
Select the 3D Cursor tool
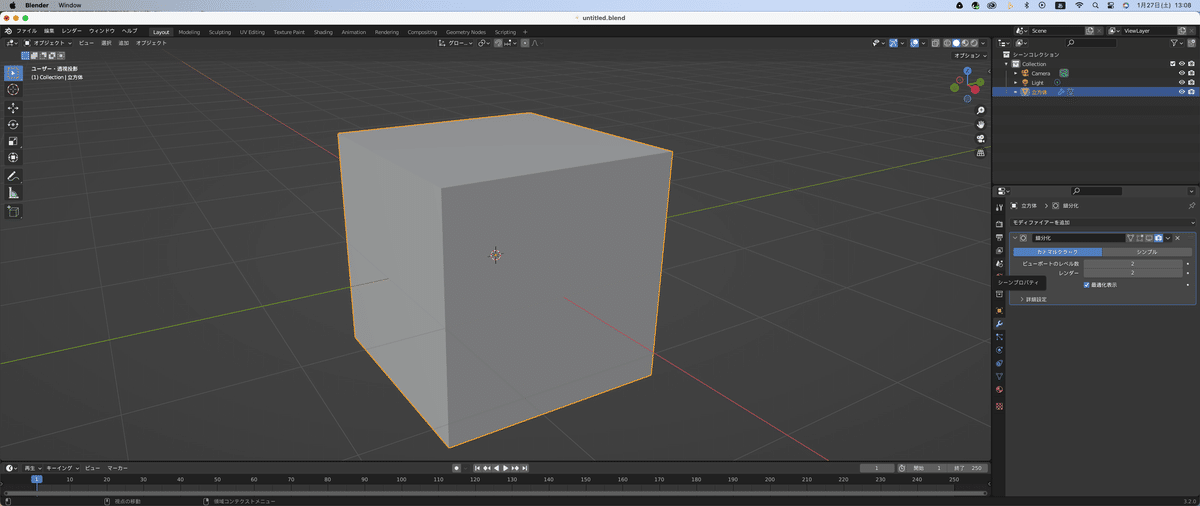13,90
